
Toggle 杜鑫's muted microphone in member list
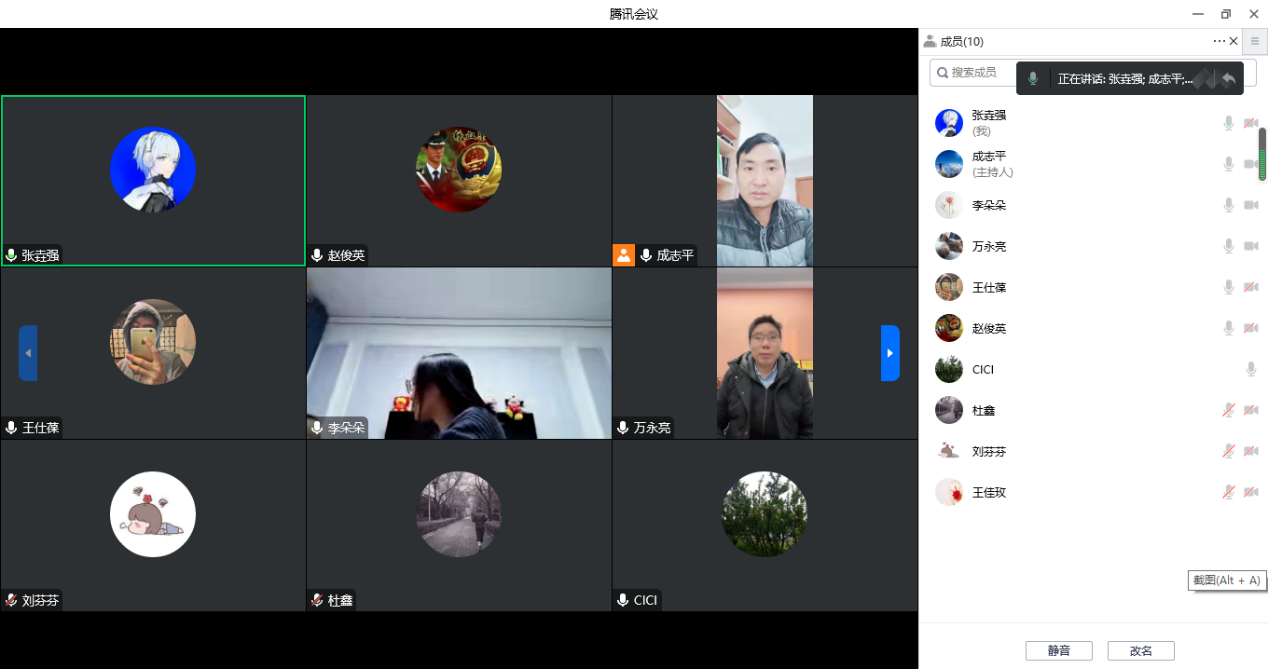click(1228, 410)
